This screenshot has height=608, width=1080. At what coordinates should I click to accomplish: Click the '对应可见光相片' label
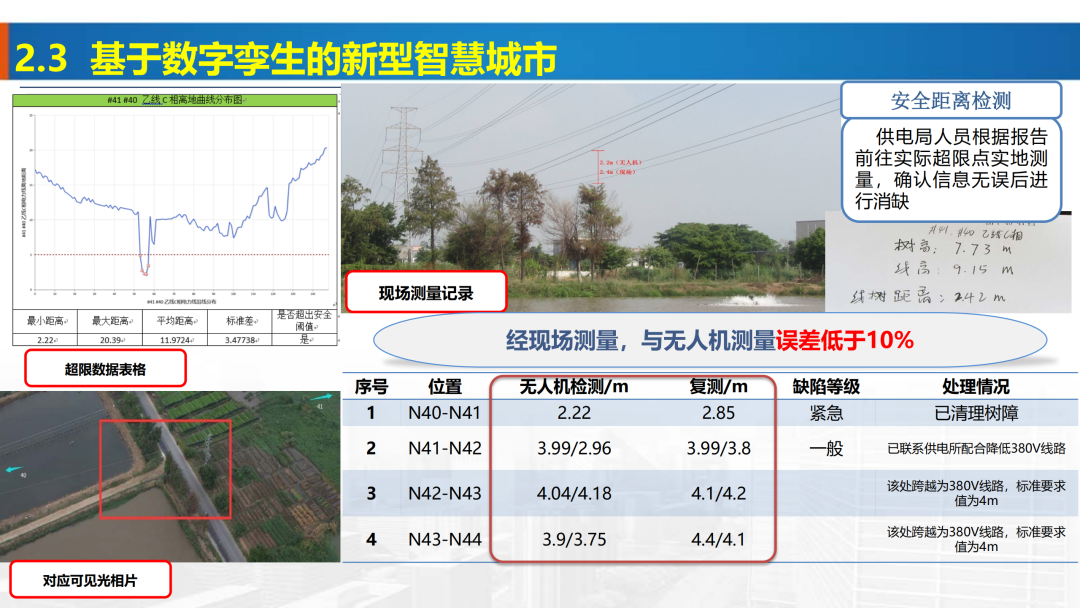point(90,580)
